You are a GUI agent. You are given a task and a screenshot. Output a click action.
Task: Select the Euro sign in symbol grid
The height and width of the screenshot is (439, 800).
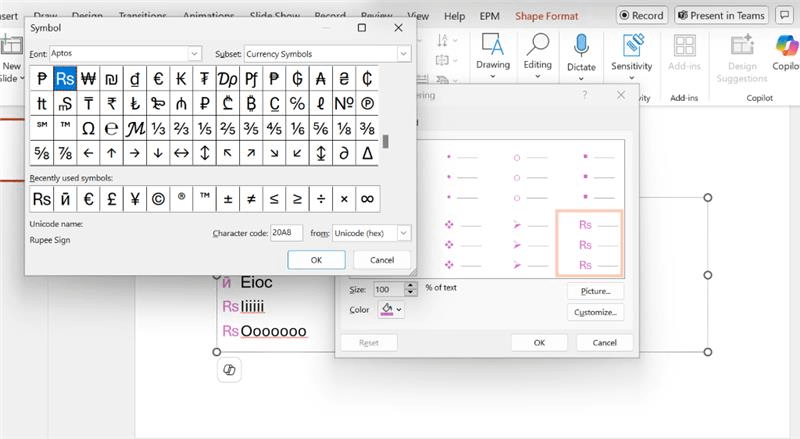pyautogui.click(x=158, y=79)
